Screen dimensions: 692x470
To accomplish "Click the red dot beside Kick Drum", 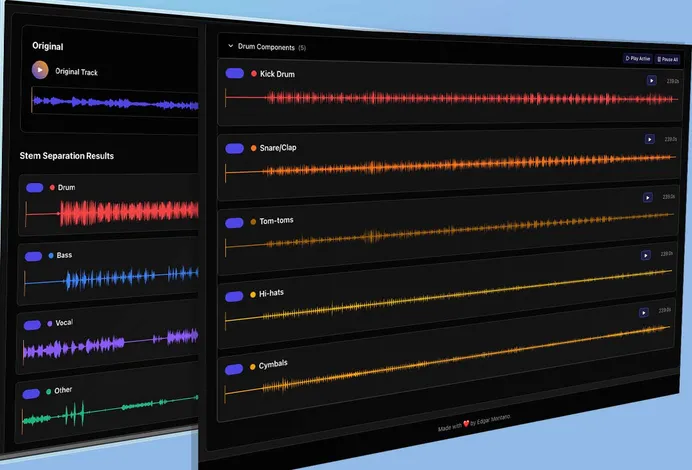I will click(254, 74).
